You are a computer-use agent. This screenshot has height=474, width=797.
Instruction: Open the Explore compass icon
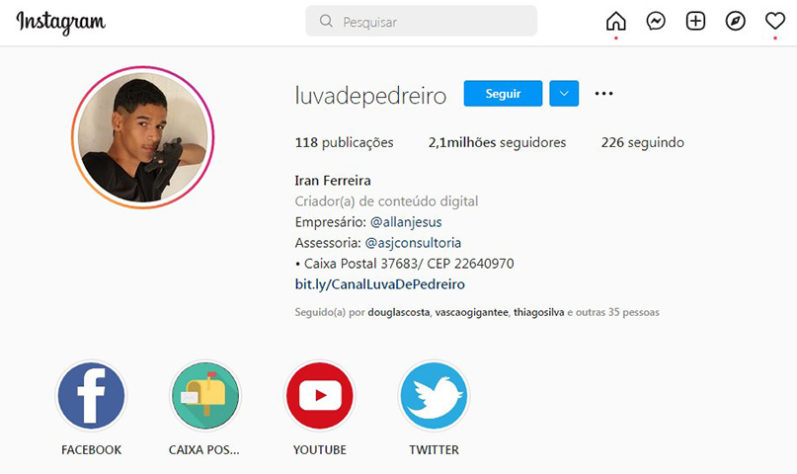point(735,21)
